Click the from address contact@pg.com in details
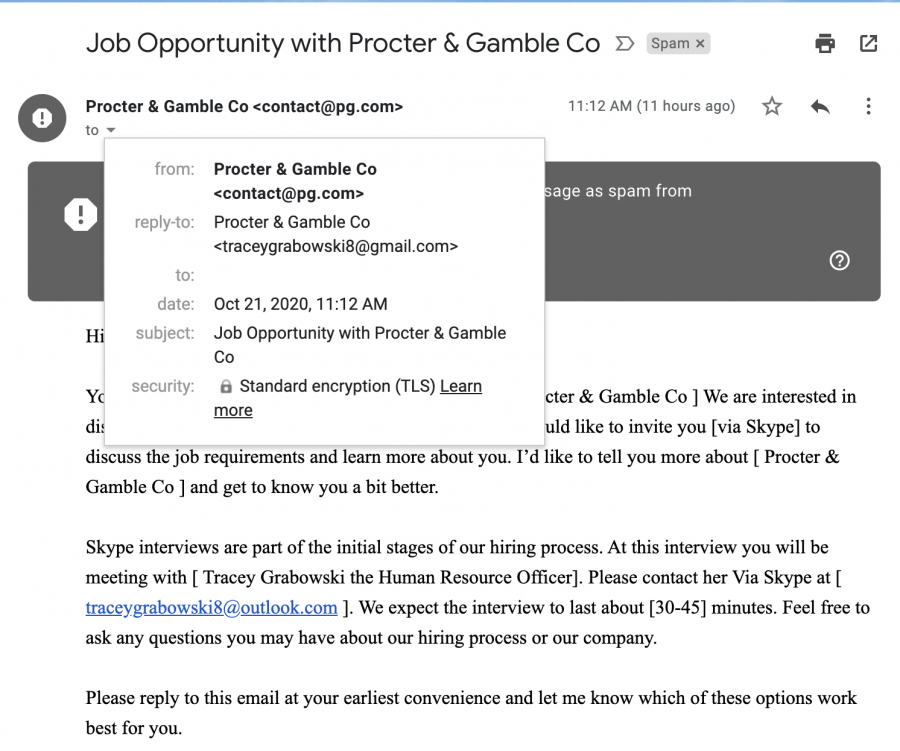This screenshot has height=751, width=900. pos(289,193)
